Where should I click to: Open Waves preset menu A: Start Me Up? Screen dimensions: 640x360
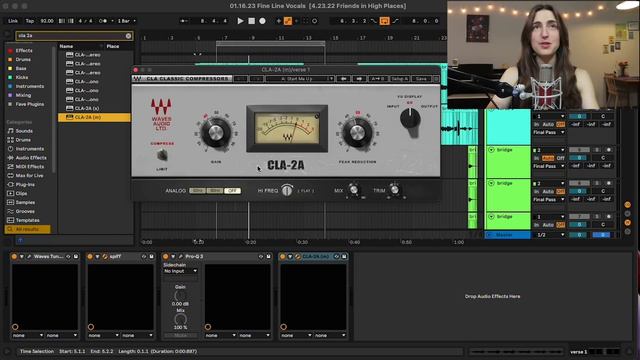(x=300, y=79)
